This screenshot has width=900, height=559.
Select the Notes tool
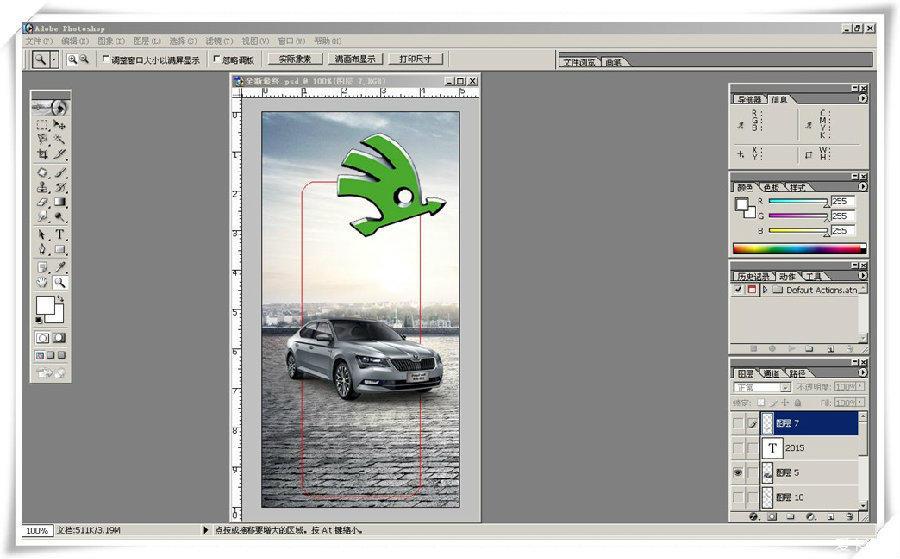coord(42,267)
